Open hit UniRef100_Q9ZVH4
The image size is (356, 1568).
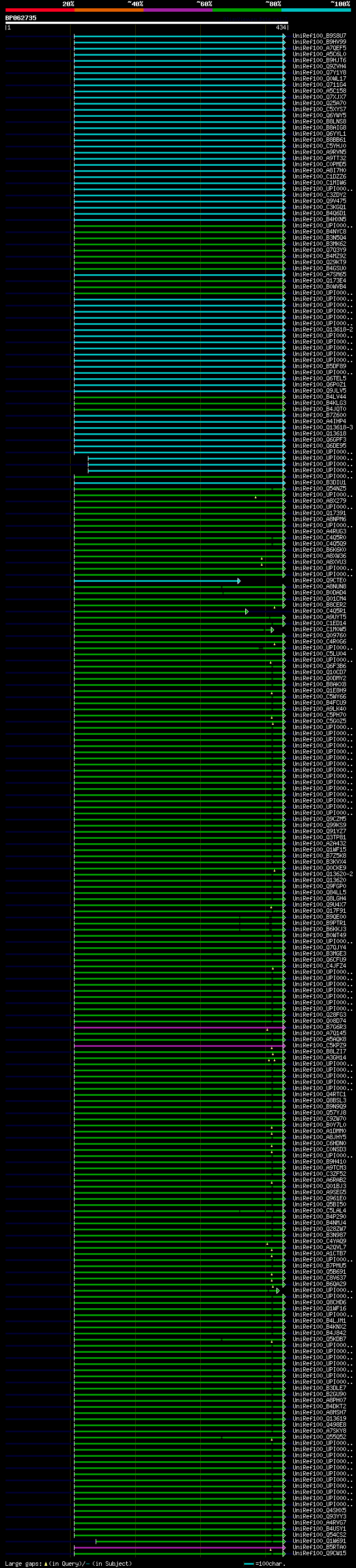pos(319,66)
